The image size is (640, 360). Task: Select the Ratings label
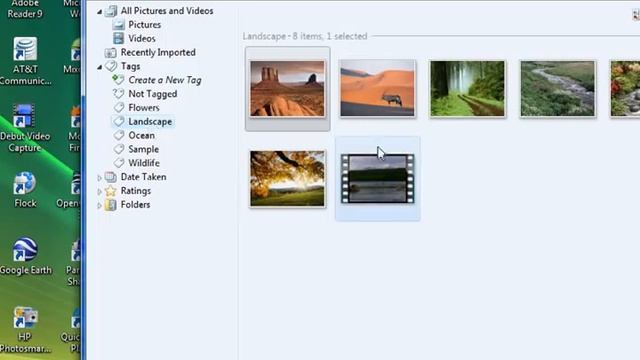(136, 191)
